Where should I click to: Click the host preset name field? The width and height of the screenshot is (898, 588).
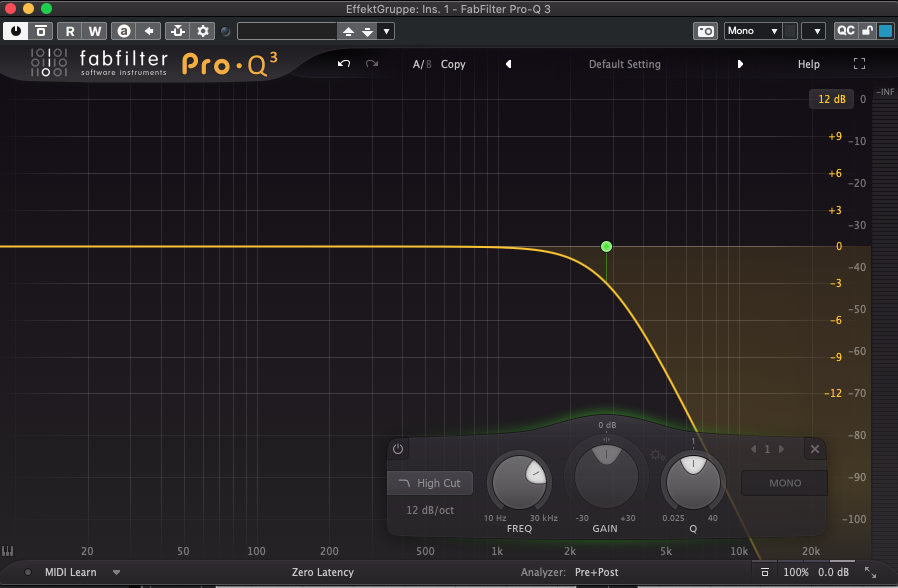point(287,31)
